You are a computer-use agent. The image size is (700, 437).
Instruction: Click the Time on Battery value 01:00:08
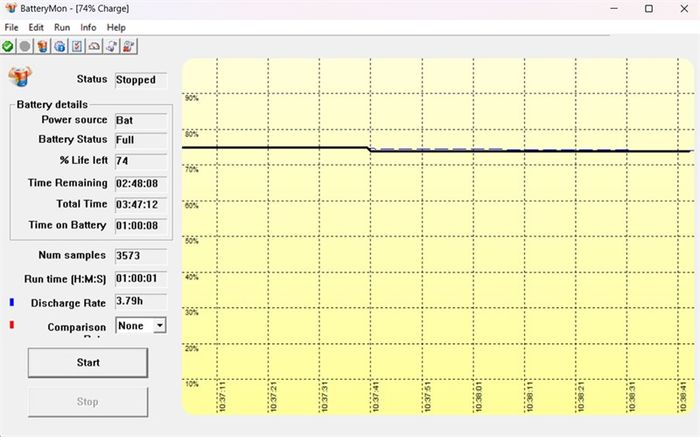coord(141,225)
